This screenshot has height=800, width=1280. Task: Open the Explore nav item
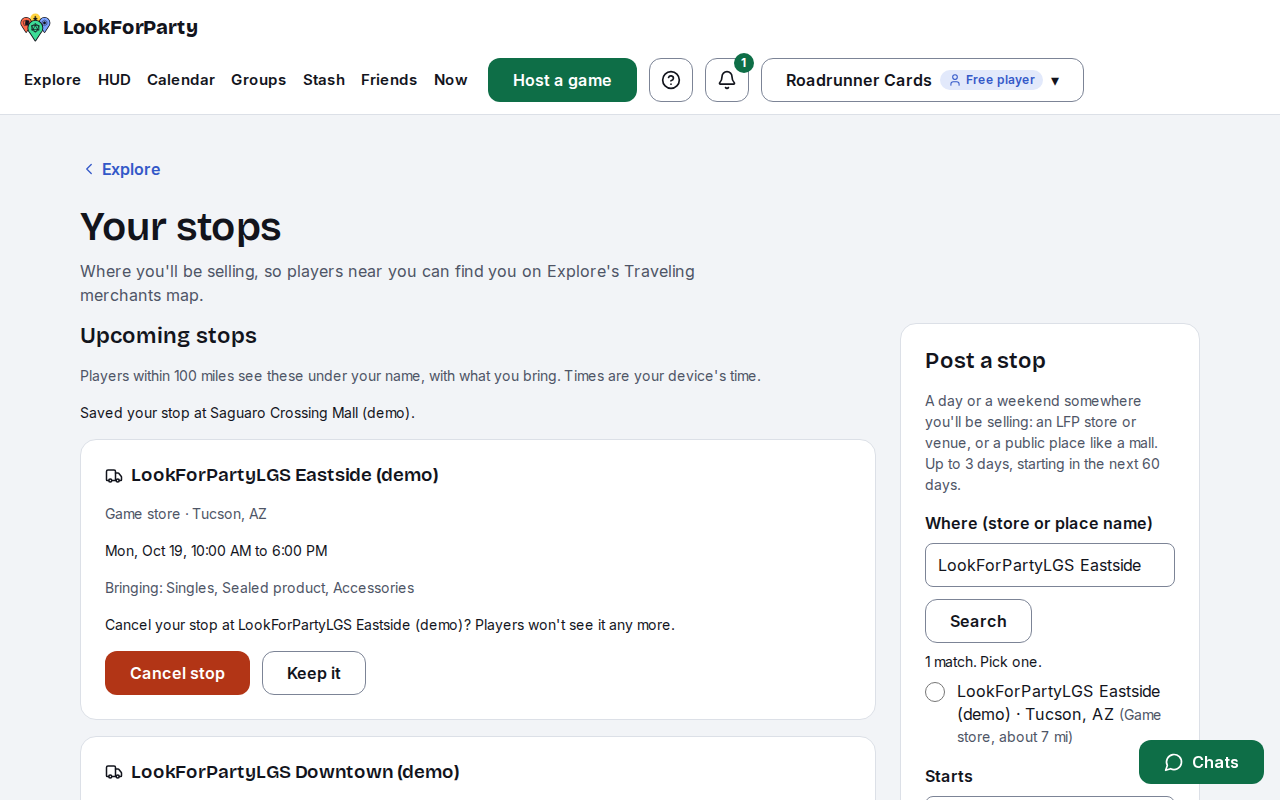pos(52,80)
